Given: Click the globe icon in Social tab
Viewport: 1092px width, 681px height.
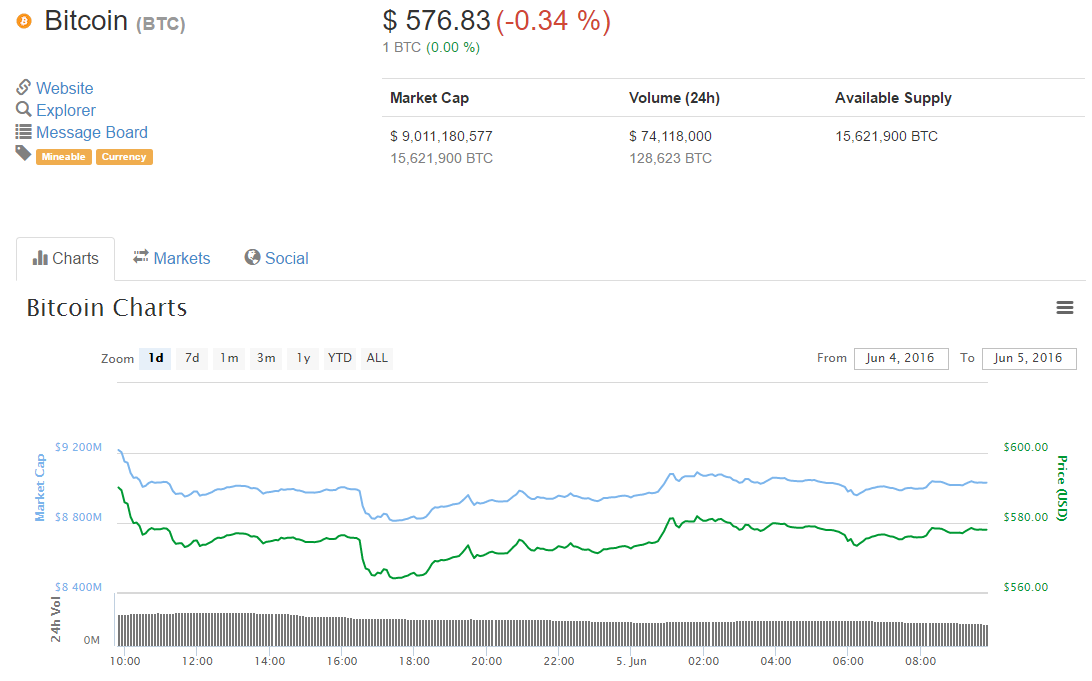Looking at the screenshot, I should [253, 258].
